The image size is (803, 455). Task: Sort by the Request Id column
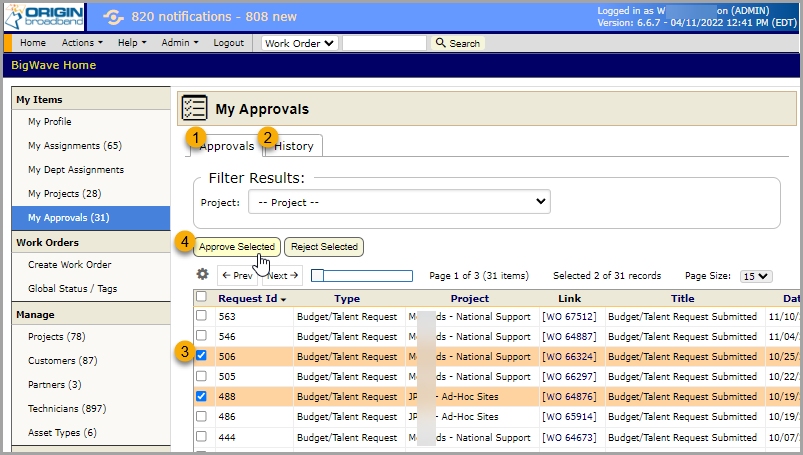tap(251, 298)
